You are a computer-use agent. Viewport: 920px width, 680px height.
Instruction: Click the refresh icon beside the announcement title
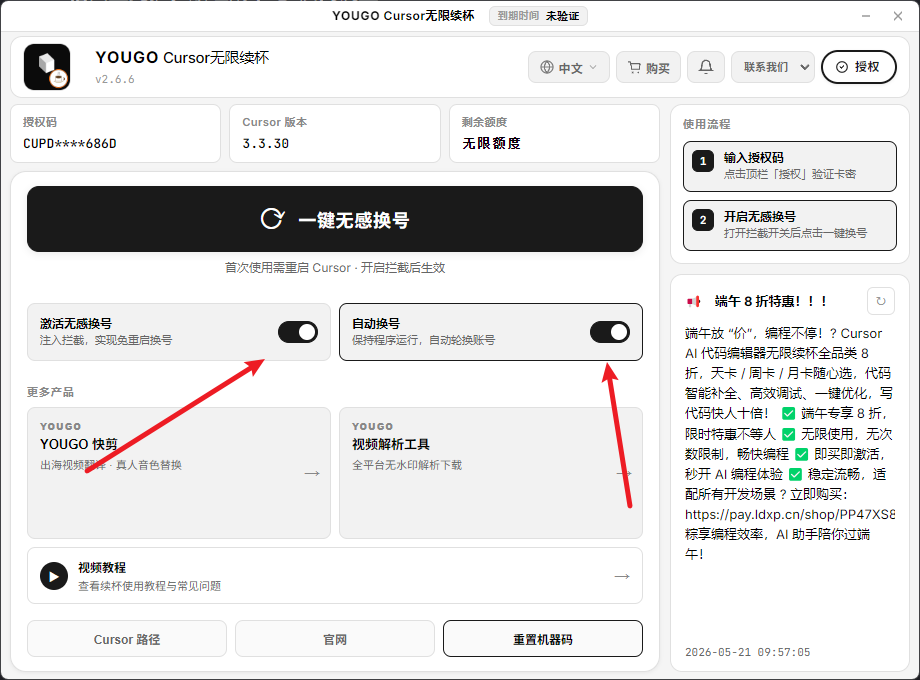click(881, 301)
